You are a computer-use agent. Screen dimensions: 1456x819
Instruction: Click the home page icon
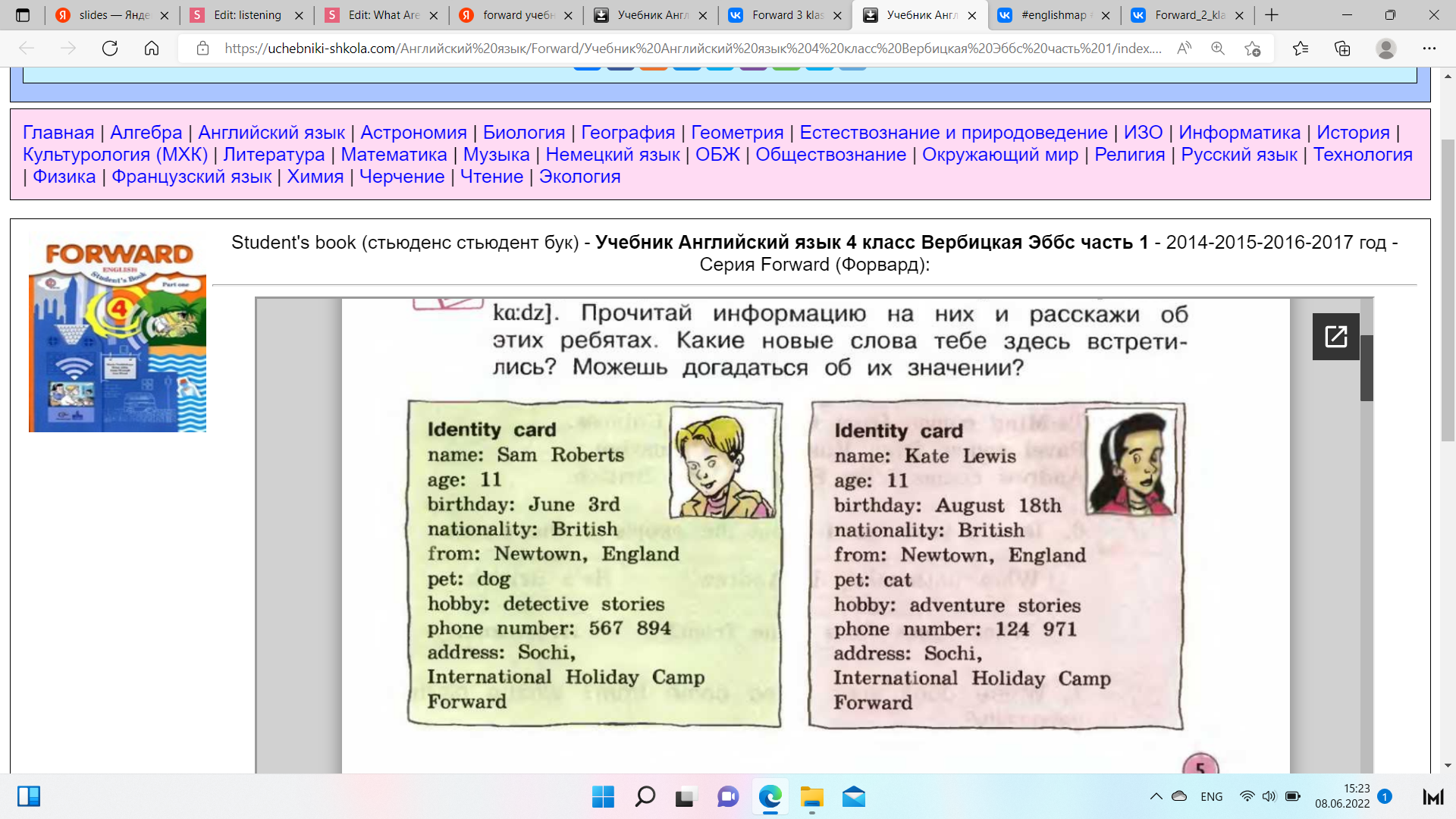[x=152, y=49]
